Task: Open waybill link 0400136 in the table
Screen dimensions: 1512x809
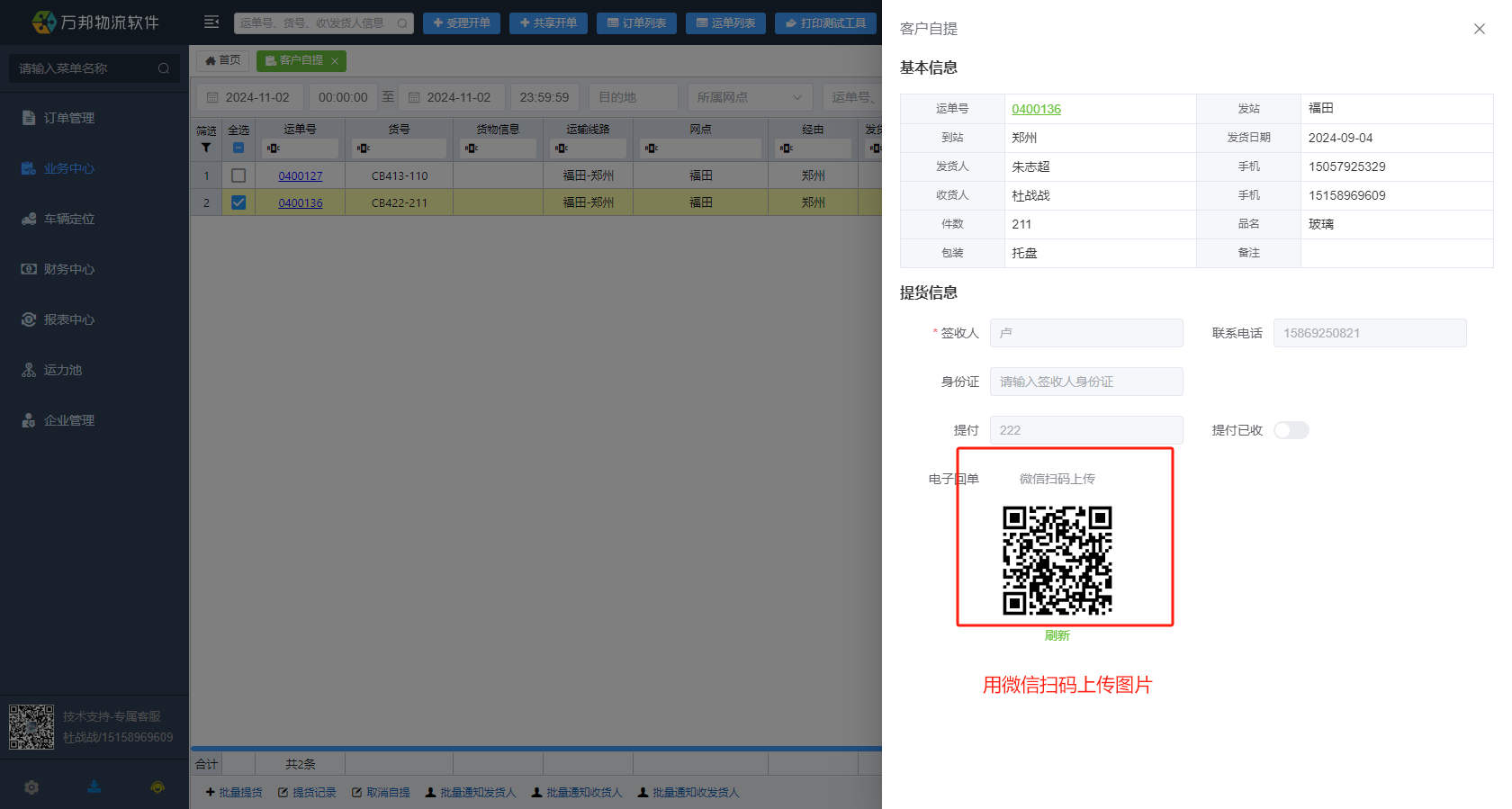Action: (301, 203)
